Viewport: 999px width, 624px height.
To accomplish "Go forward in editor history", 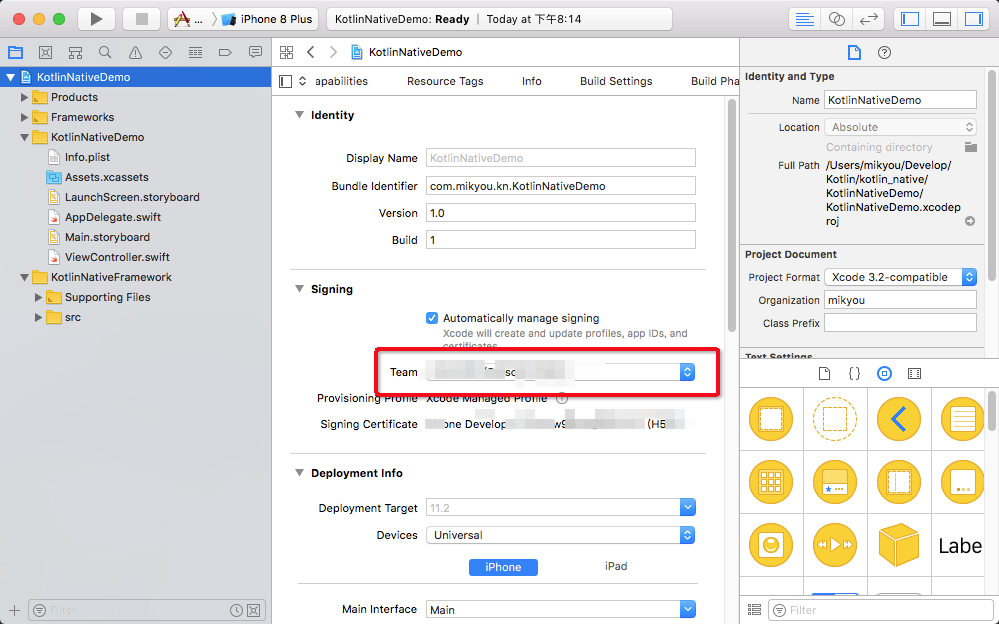I will point(333,52).
